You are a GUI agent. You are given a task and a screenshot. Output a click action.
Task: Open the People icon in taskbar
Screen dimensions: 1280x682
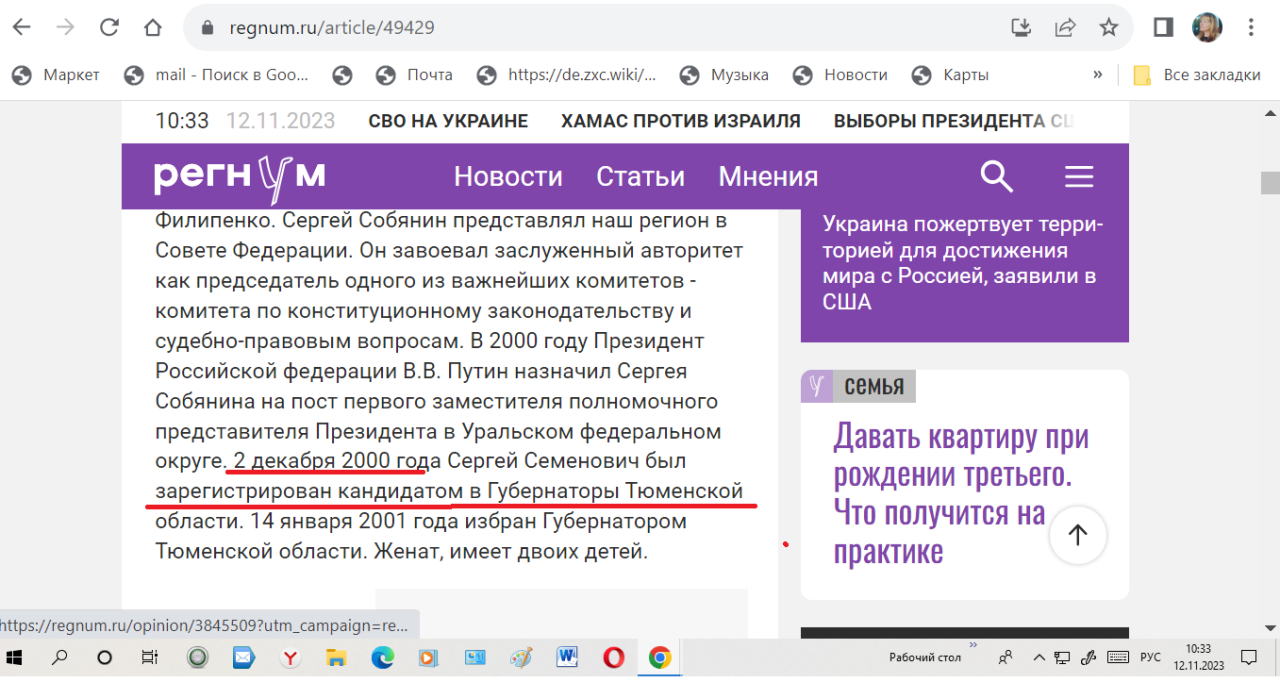tap(1005, 657)
